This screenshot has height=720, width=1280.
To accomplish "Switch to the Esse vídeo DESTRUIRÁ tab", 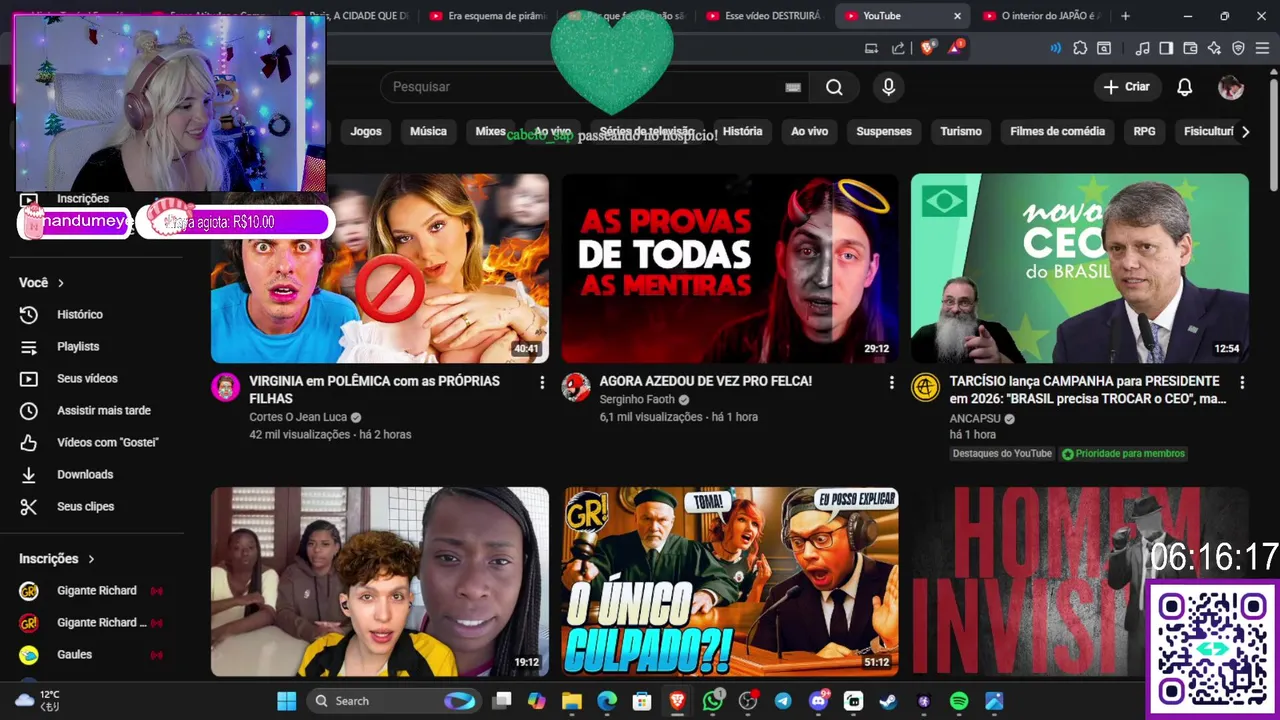I will pos(764,16).
